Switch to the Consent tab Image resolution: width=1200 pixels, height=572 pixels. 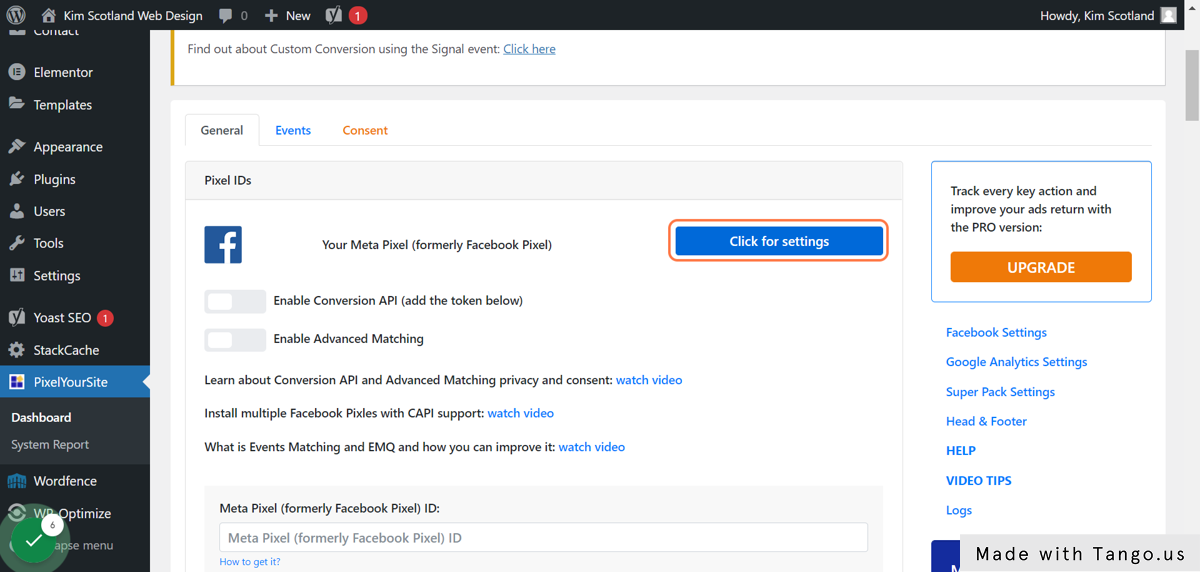coord(365,130)
